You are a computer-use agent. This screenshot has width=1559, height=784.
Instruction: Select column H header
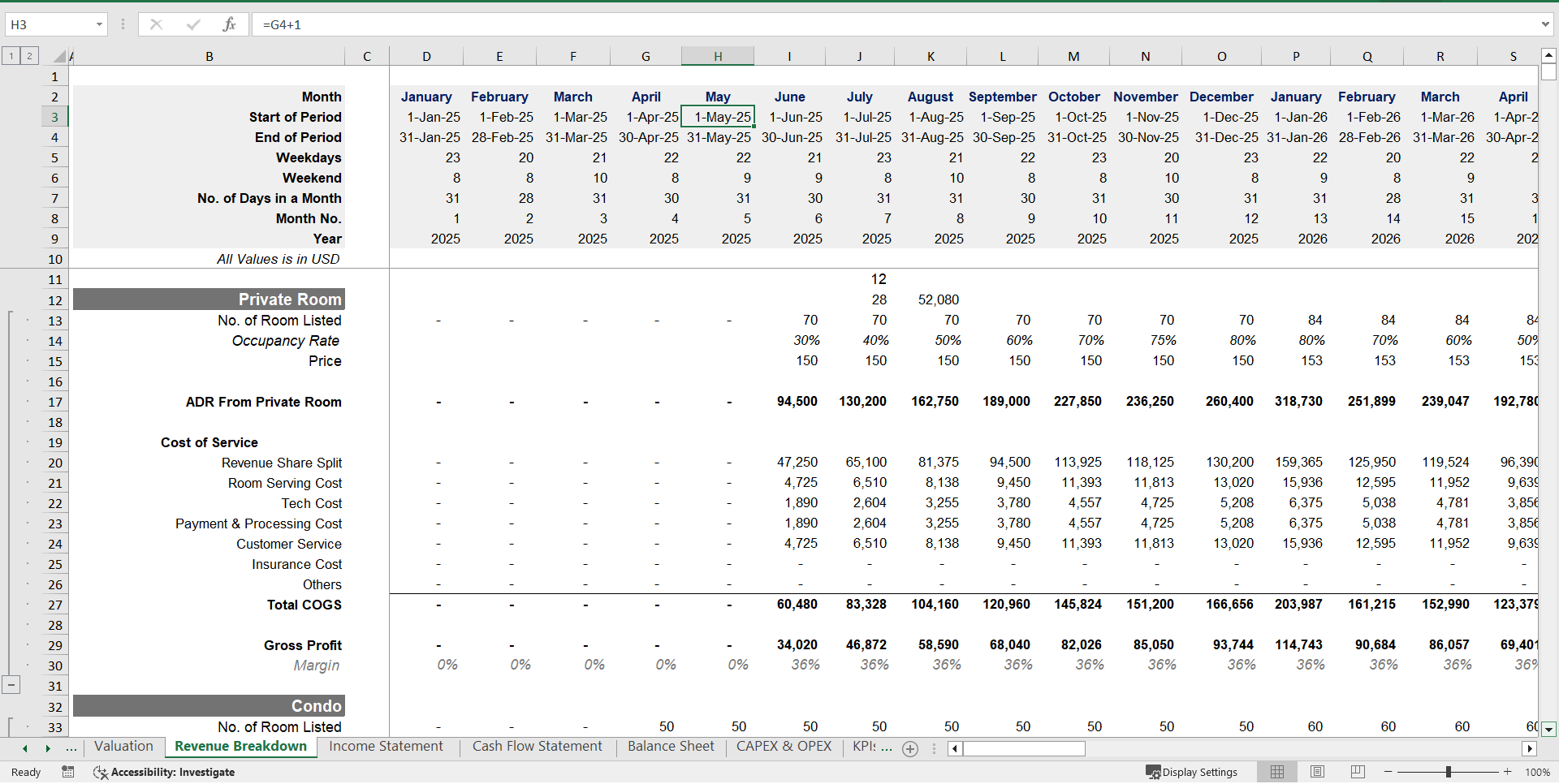pos(718,56)
